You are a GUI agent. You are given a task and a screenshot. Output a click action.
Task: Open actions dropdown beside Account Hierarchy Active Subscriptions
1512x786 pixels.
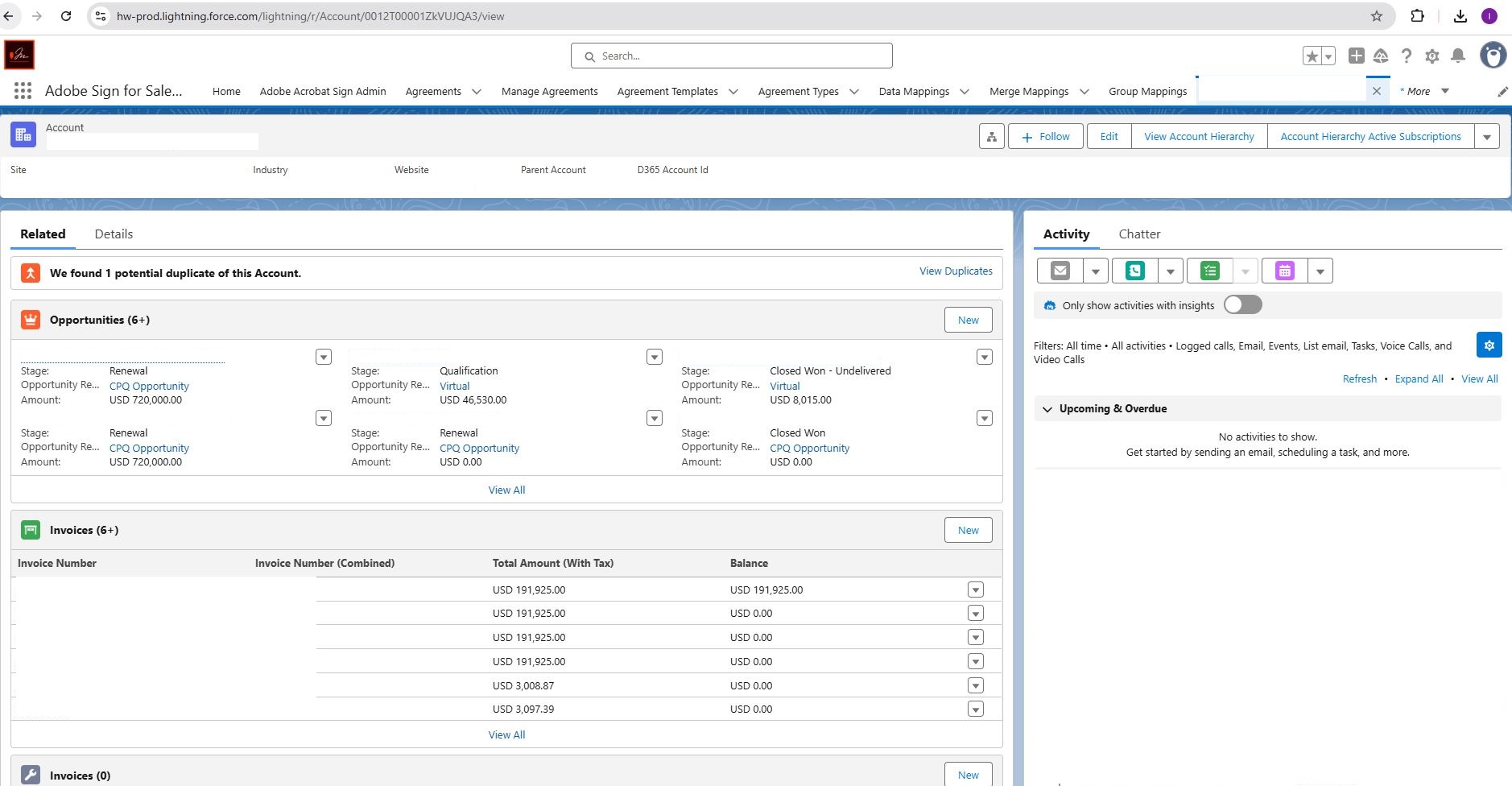click(1487, 137)
